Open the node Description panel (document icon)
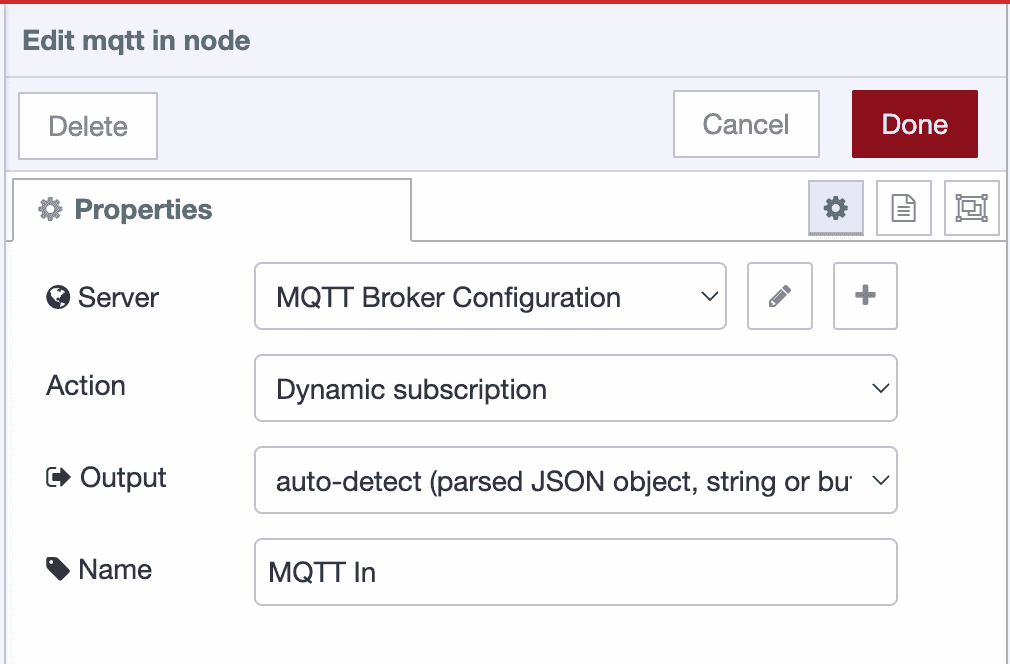The width and height of the screenshot is (1010, 664). 903,208
